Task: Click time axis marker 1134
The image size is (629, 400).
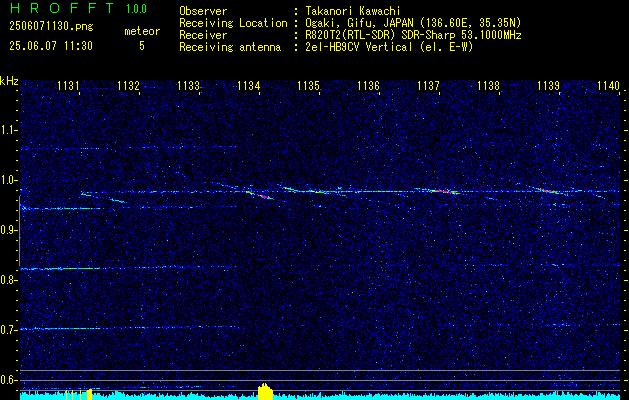Action: (x=249, y=85)
